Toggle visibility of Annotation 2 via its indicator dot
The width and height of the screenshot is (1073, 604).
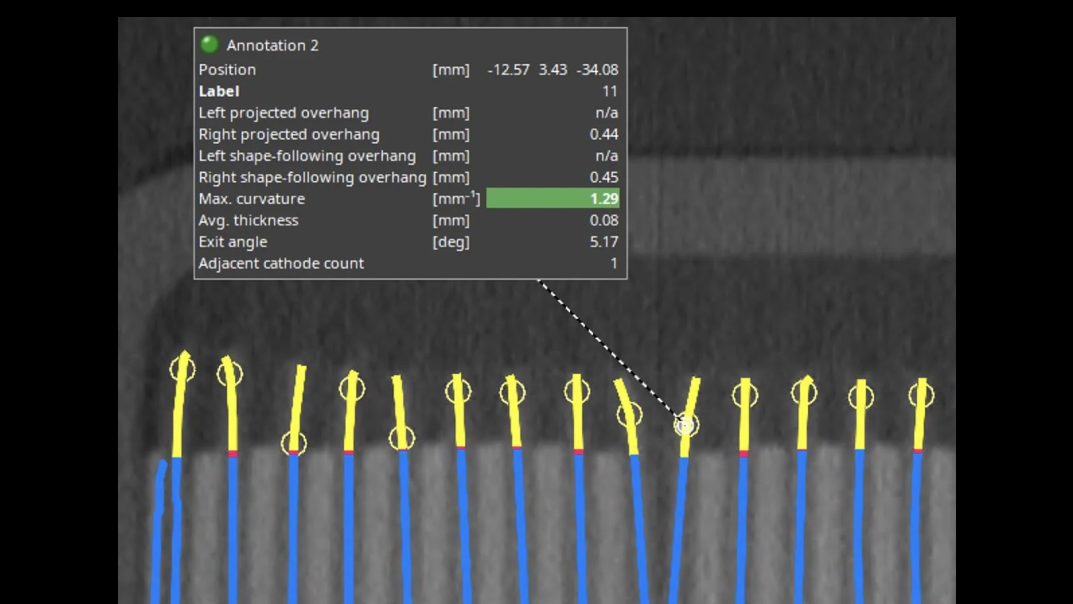point(210,44)
